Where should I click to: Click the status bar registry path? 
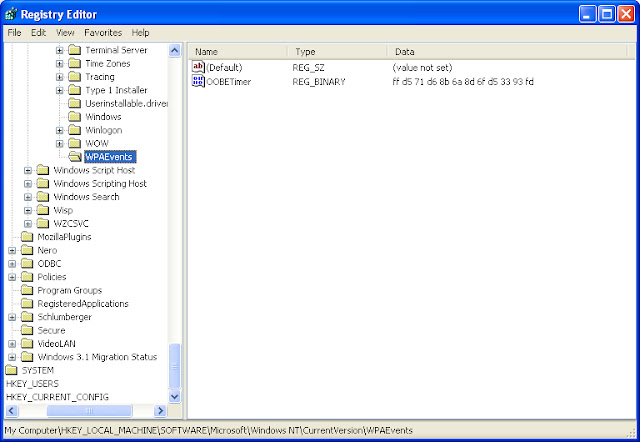click(209, 431)
